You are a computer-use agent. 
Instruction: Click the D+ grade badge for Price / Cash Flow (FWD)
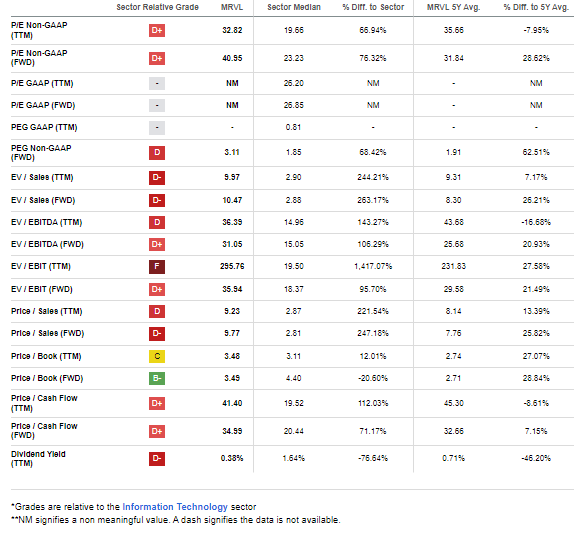(x=157, y=431)
